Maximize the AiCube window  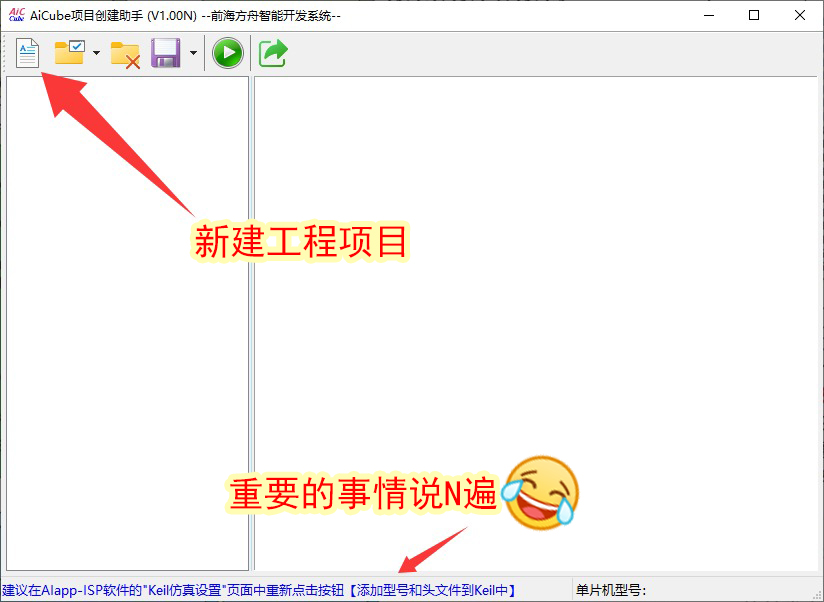tap(754, 15)
